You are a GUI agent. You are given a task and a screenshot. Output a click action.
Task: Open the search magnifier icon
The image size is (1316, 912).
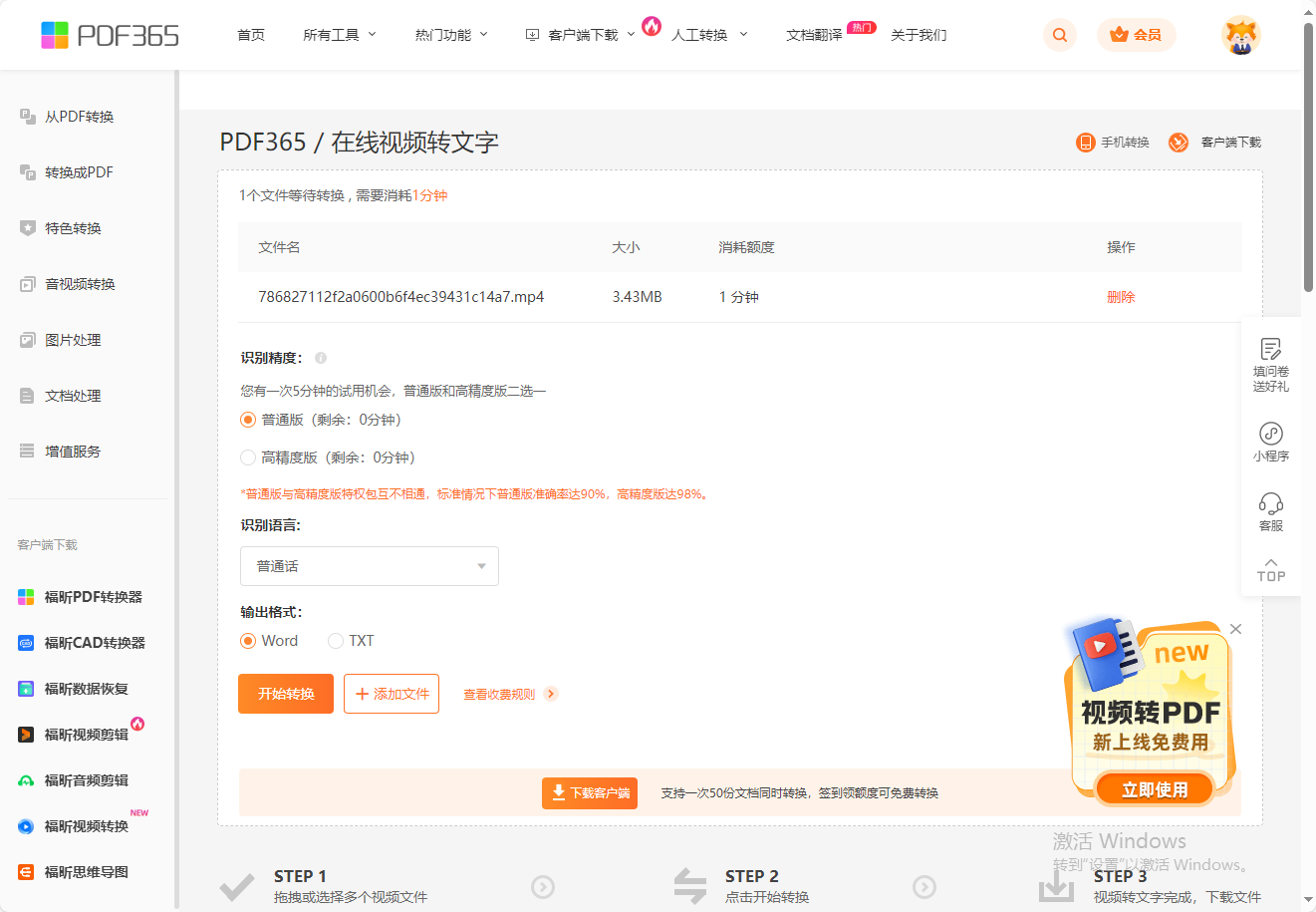pyautogui.click(x=1060, y=35)
